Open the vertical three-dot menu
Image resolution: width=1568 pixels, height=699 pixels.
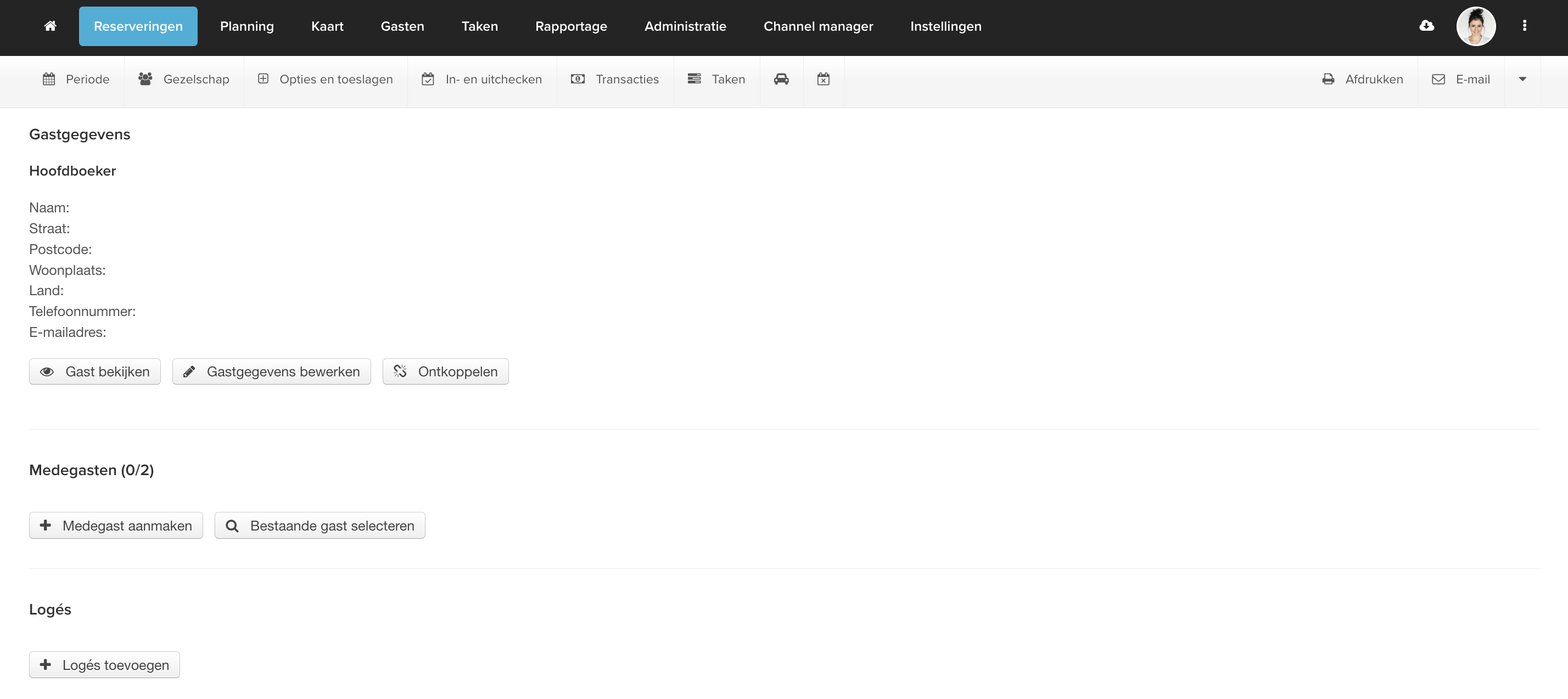(1524, 26)
